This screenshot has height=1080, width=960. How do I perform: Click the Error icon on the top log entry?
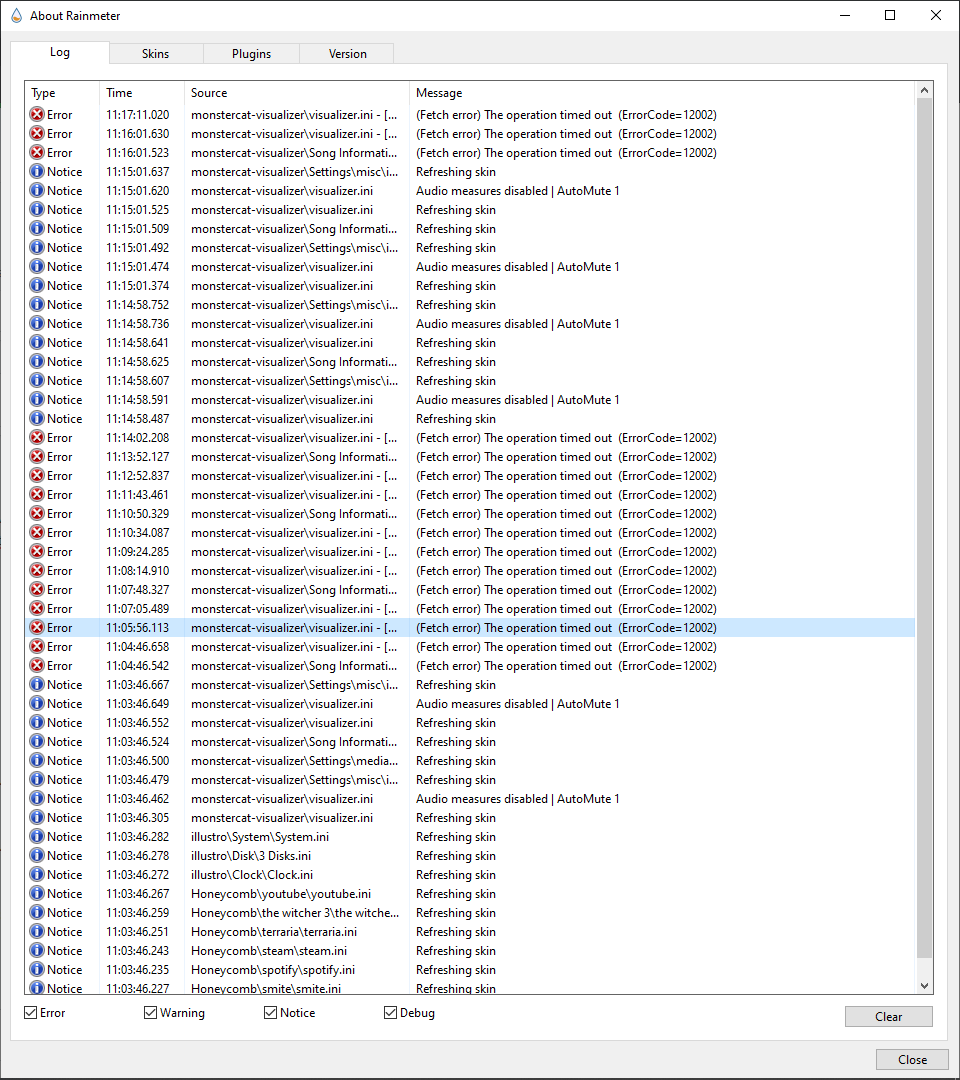35,114
